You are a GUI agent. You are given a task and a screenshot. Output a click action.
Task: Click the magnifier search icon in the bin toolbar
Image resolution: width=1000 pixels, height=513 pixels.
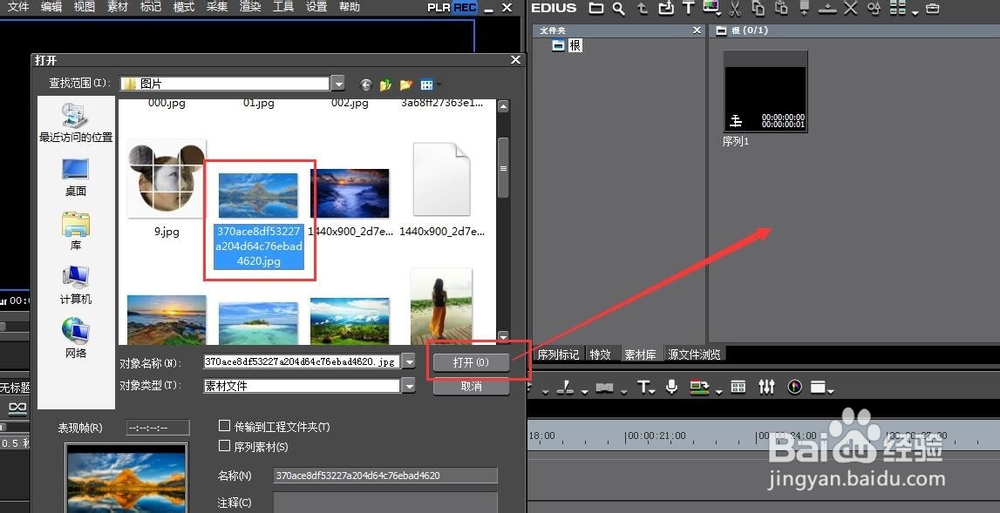pos(619,8)
